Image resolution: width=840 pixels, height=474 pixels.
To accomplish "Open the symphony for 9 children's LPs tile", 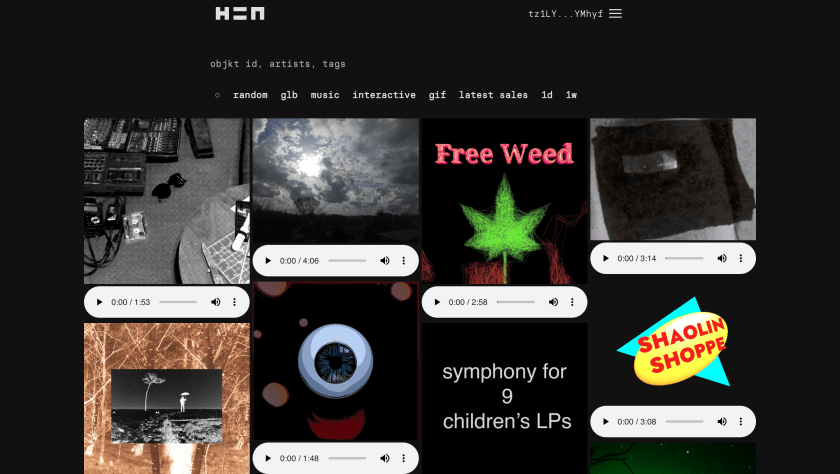I will 504,398.
